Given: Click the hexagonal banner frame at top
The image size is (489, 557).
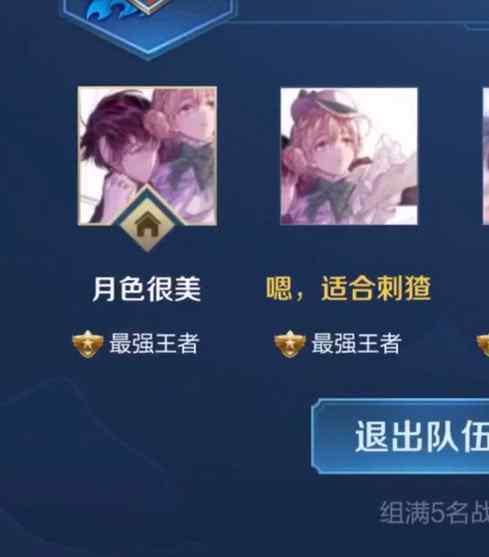Looking at the screenshot, I should click(148, 27).
